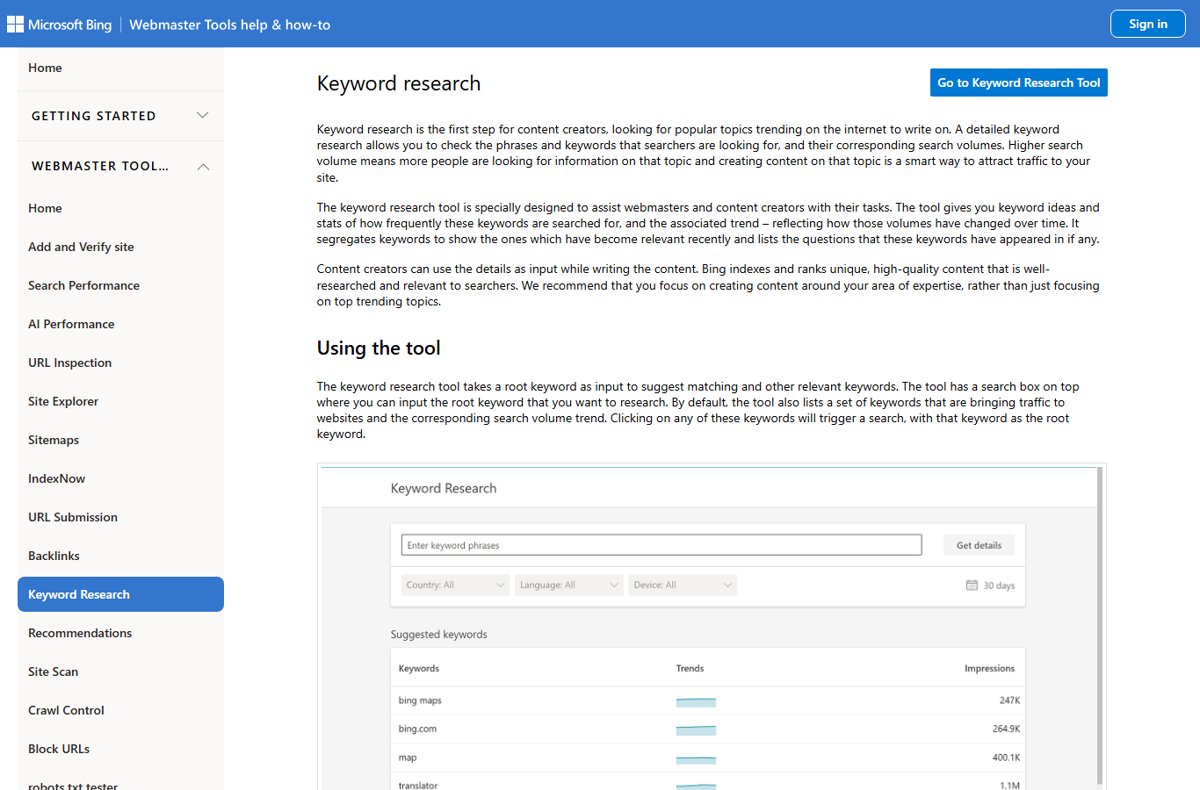Image resolution: width=1200 pixels, height=790 pixels.
Task: Open Sitemaps help page
Action: coord(53,440)
